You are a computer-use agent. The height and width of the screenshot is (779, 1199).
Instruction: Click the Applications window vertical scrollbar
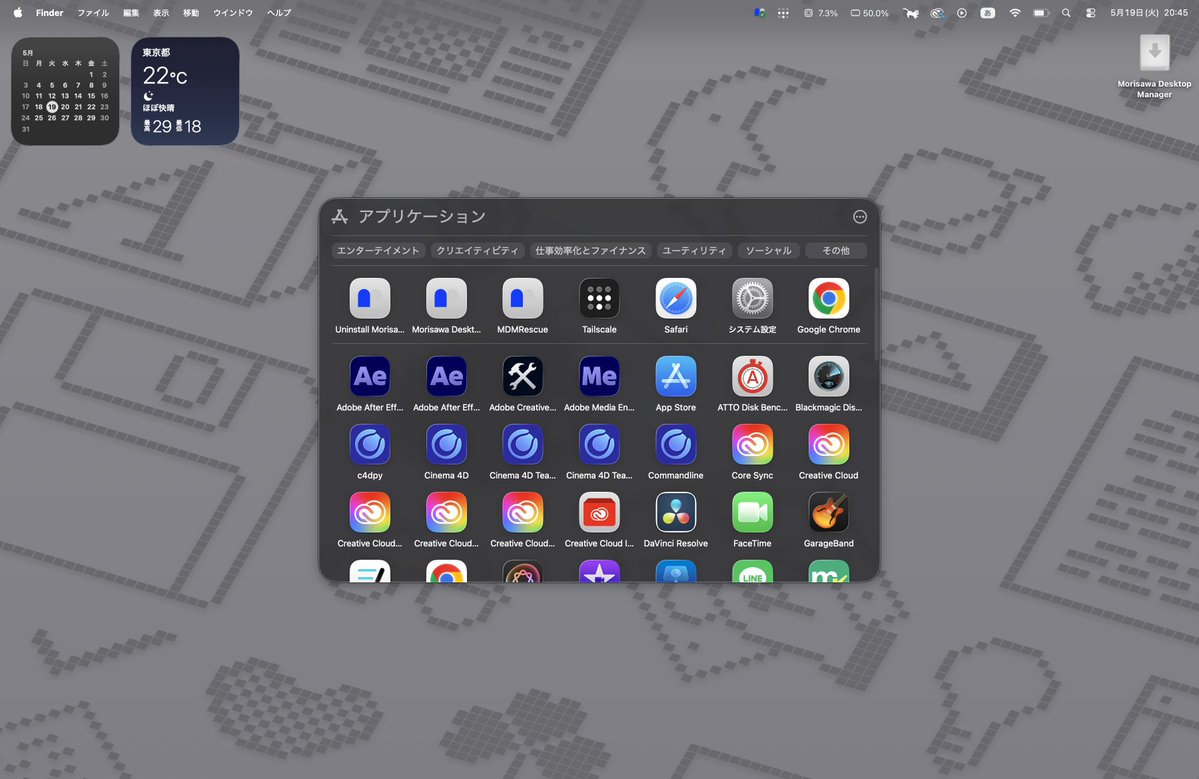[x=875, y=315]
